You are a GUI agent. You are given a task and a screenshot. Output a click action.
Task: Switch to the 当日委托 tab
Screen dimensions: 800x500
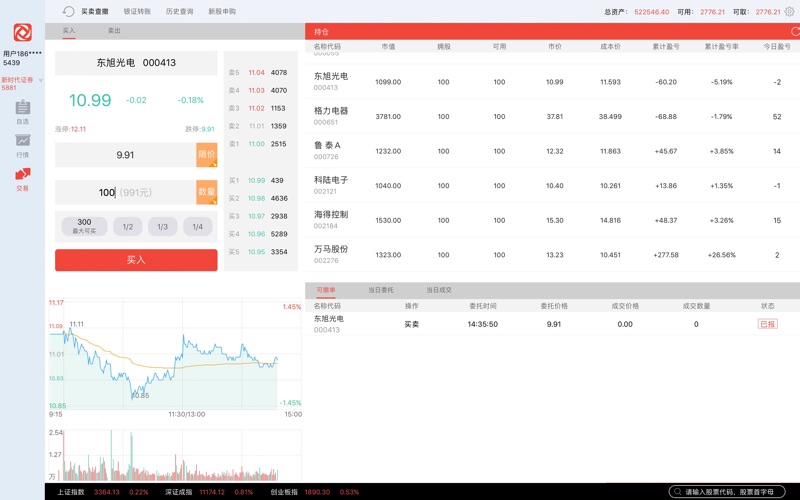tap(381, 290)
